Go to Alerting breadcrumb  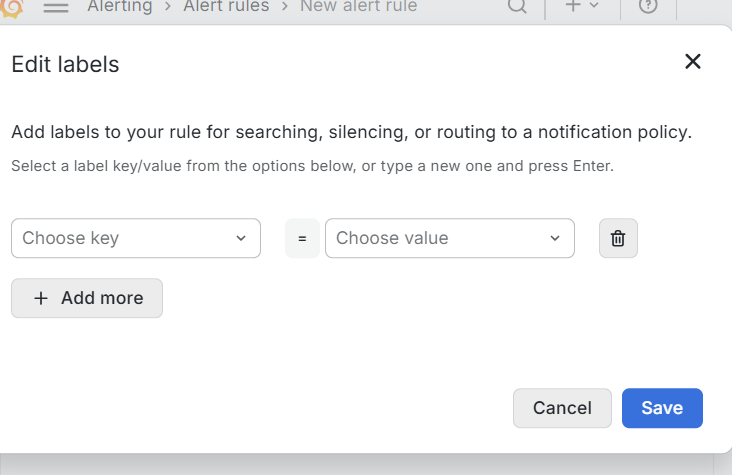[120, 7]
